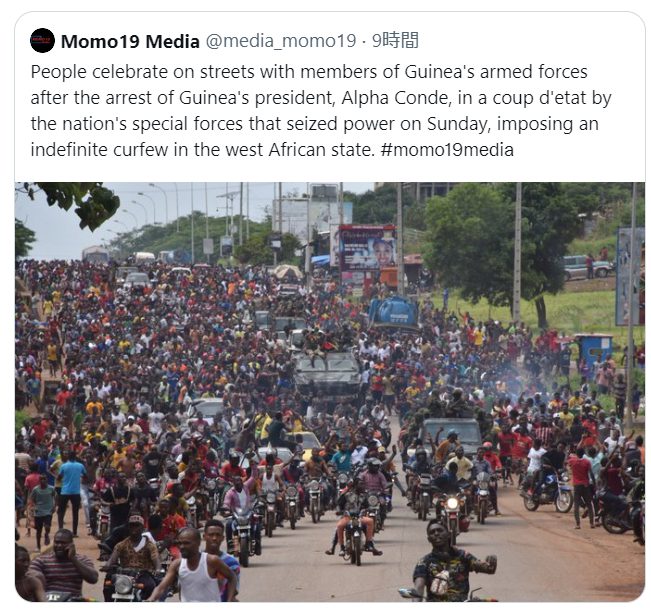The width and height of the screenshot is (651, 613).
Task: Click the tweet body text
Action: coord(321,110)
